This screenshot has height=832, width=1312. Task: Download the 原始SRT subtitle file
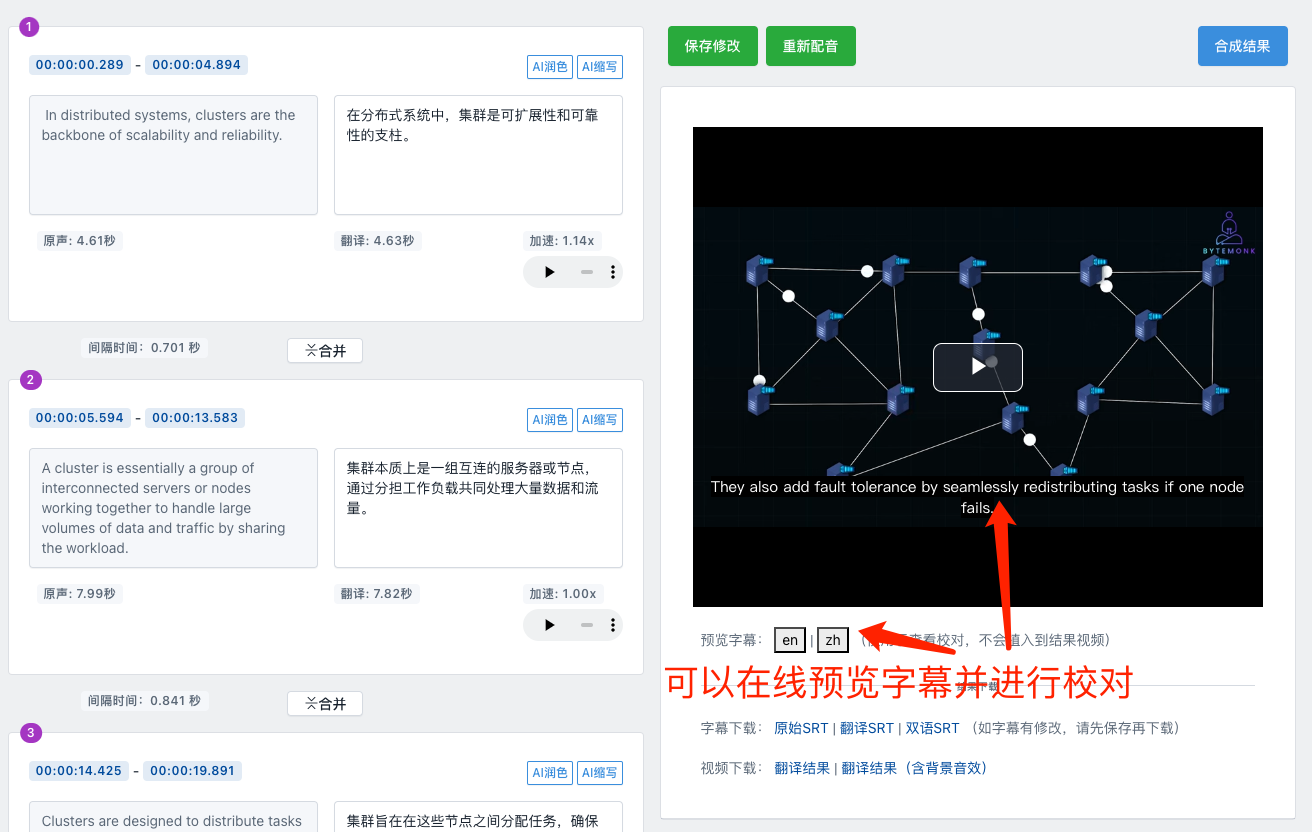tap(801, 728)
